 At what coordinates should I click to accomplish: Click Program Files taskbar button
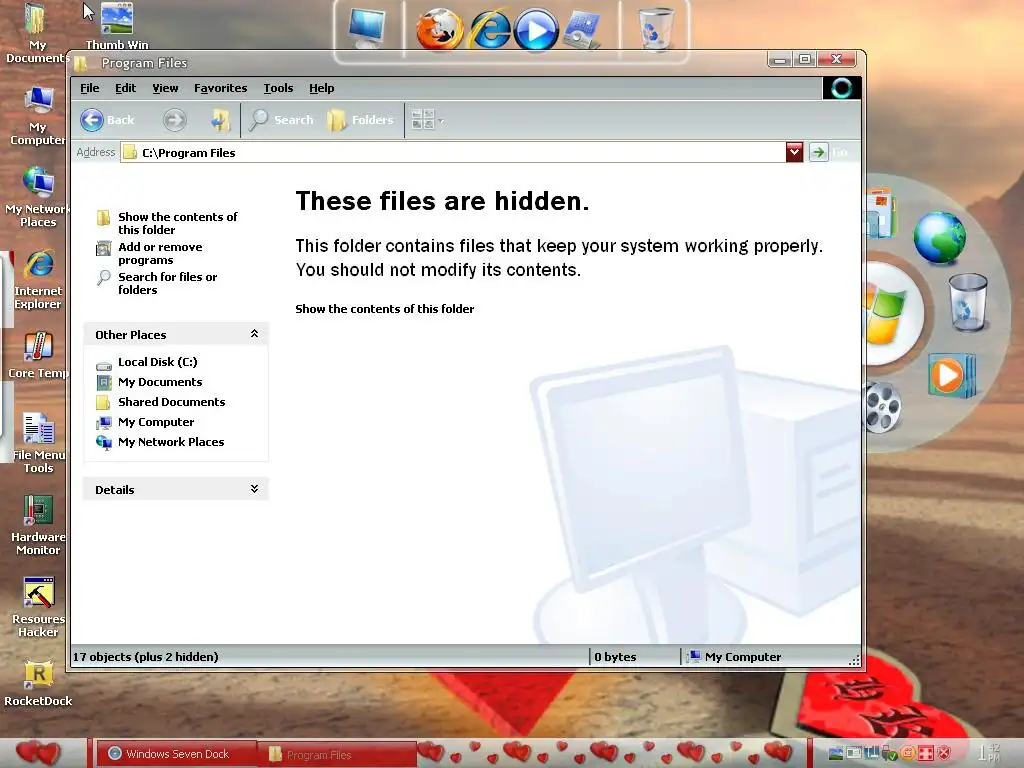coord(336,755)
